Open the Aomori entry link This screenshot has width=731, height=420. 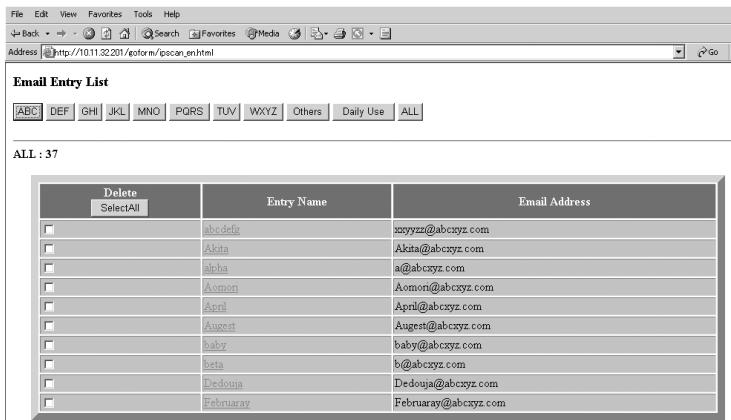(221, 287)
